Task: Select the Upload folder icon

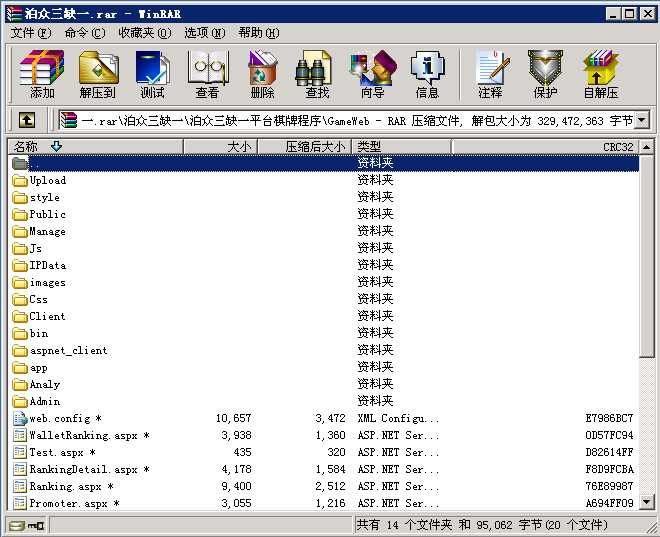Action: pos(20,181)
